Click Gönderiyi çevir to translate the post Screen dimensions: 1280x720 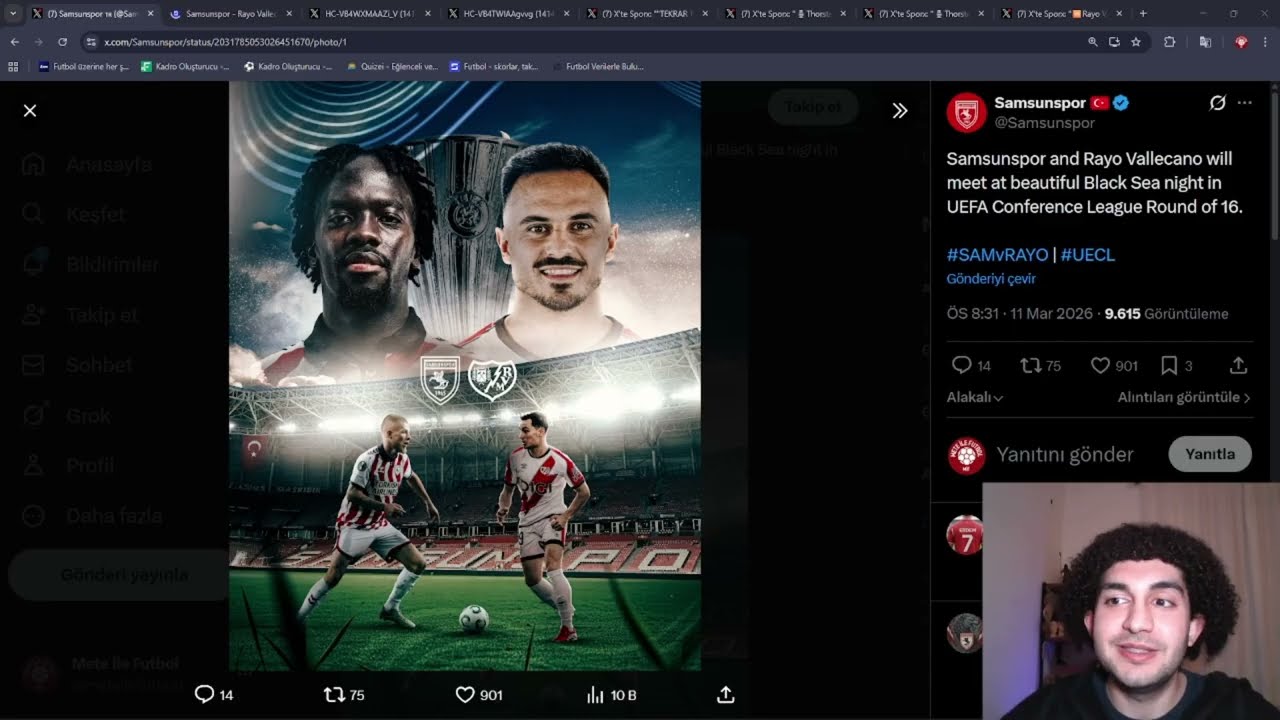point(991,279)
